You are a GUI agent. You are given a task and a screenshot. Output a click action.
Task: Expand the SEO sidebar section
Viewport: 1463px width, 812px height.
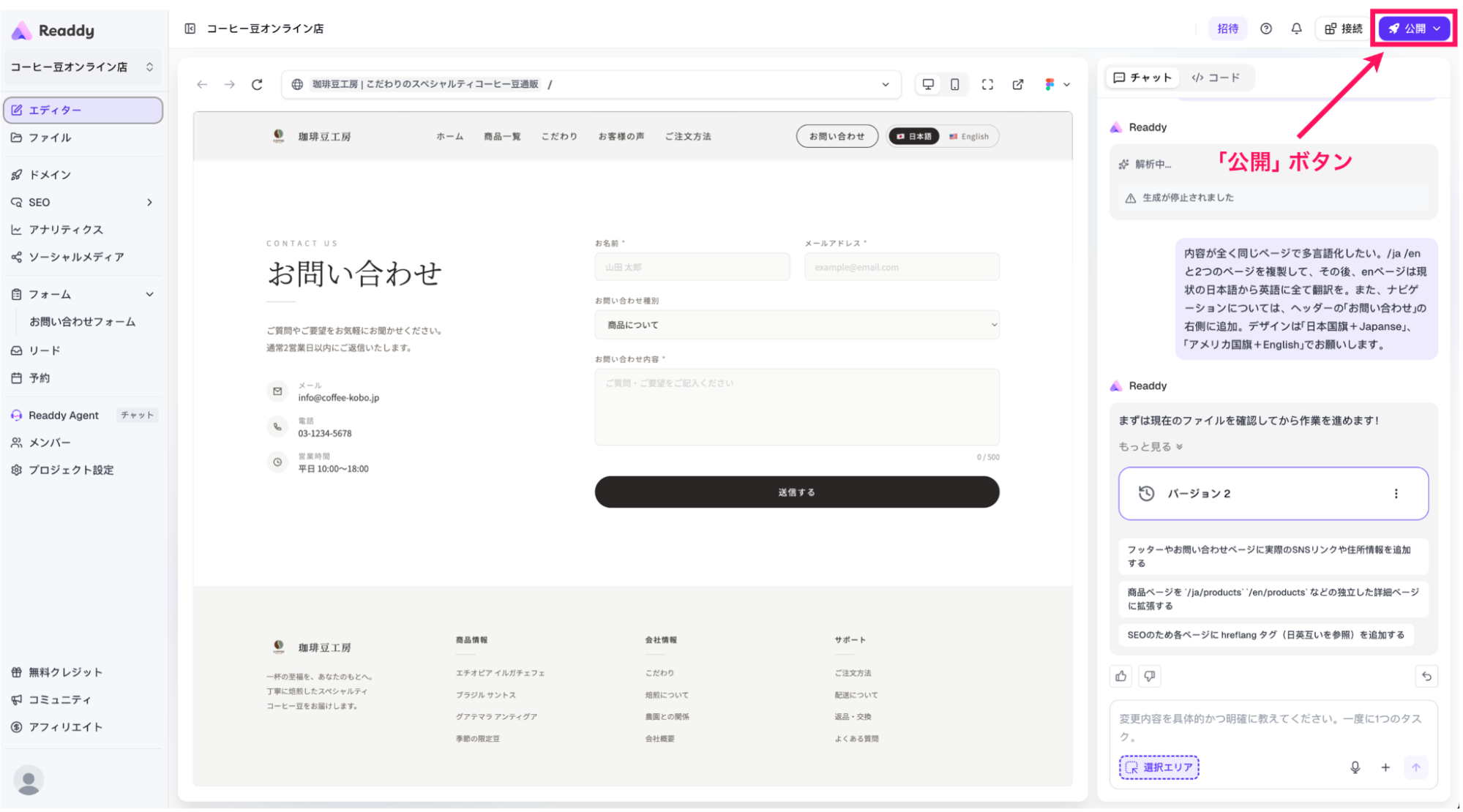(83, 203)
